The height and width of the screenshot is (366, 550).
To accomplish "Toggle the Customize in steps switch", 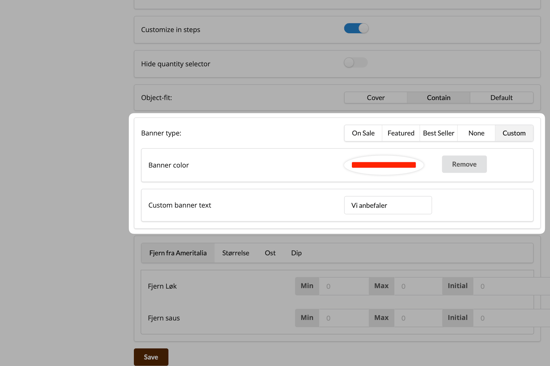I will coord(356,28).
